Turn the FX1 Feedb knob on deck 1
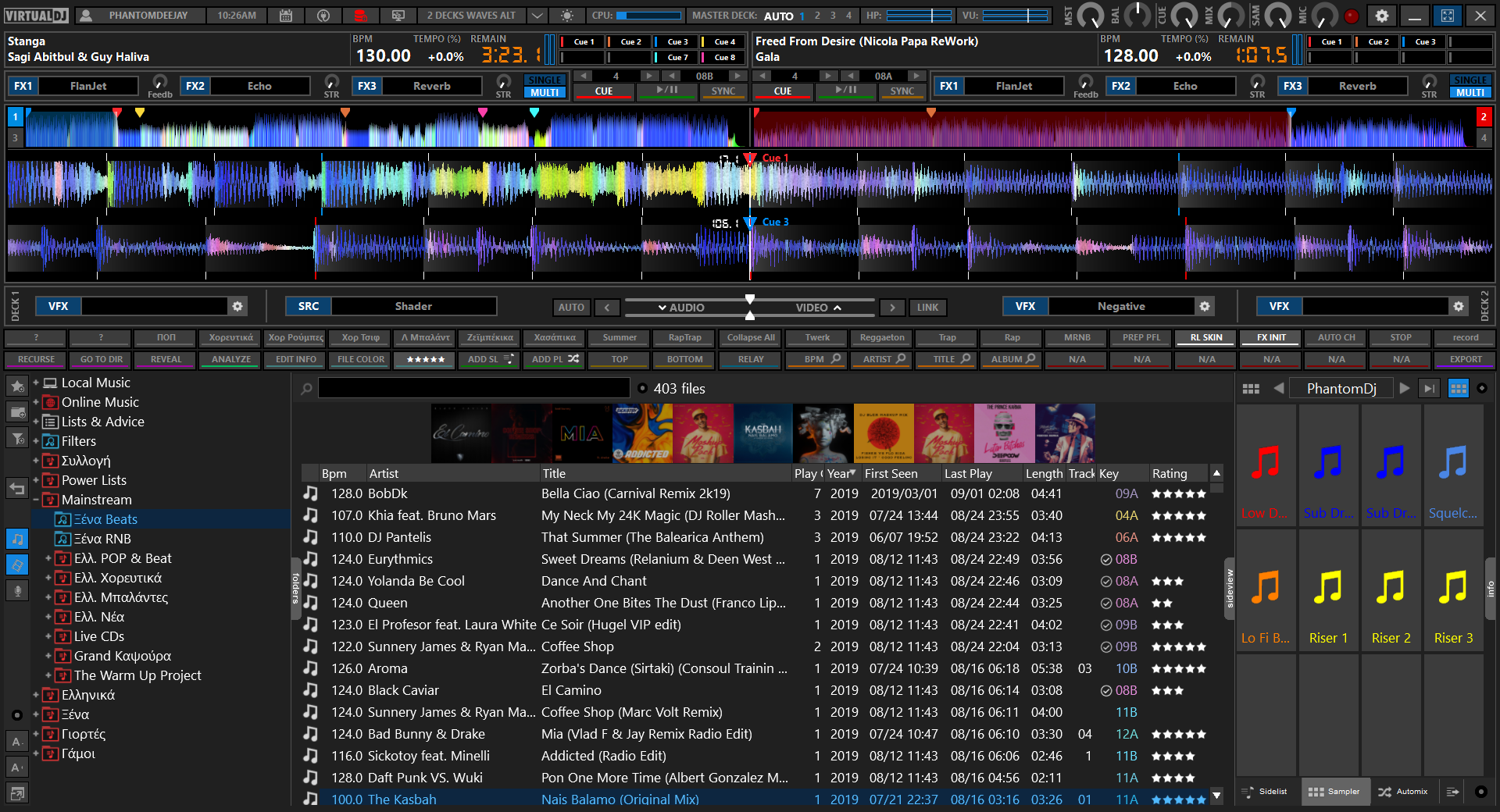The height and width of the screenshot is (812, 1500). click(159, 82)
